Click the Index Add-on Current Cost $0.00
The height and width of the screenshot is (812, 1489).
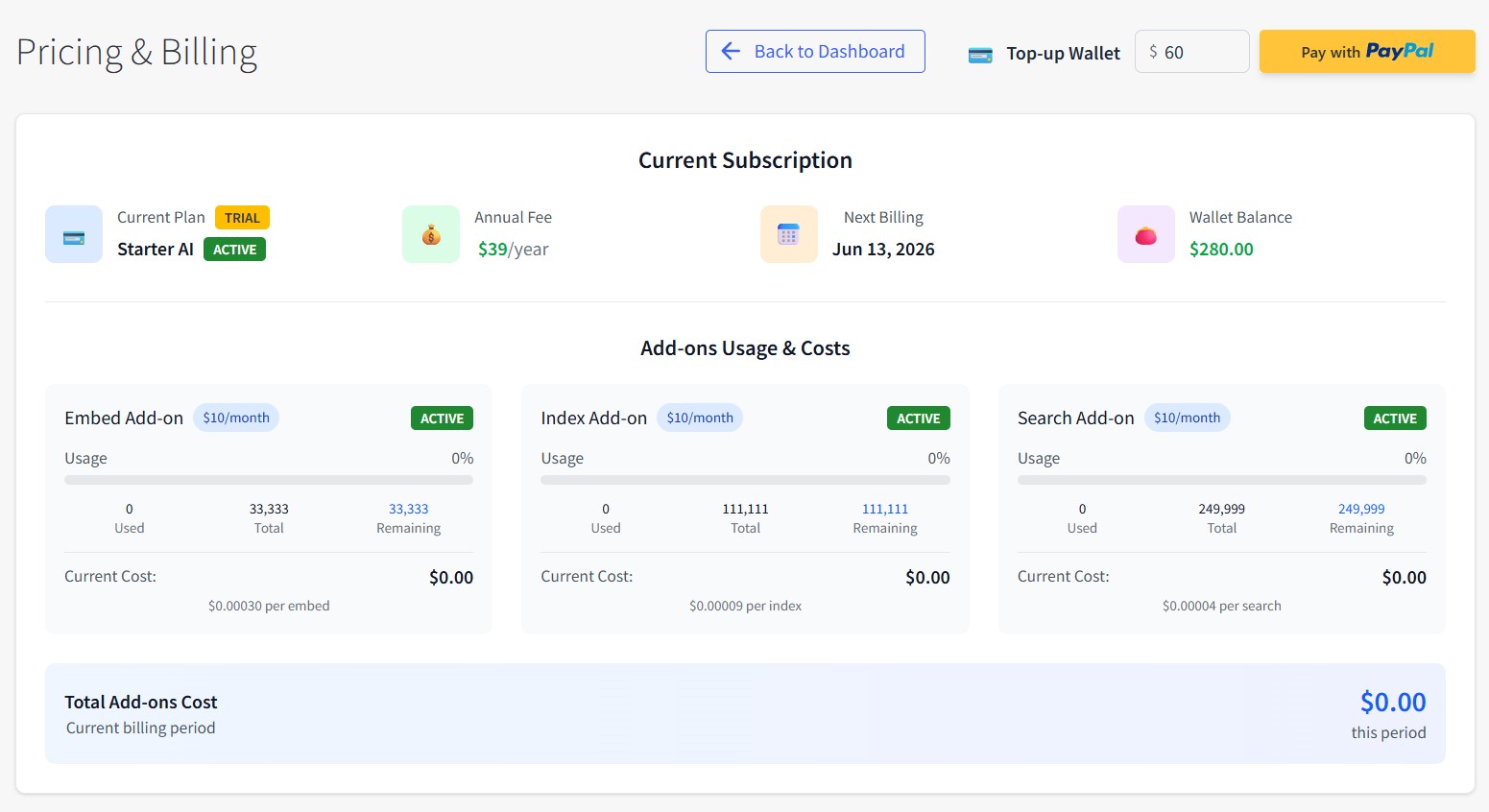pyautogui.click(x=927, y=578)
